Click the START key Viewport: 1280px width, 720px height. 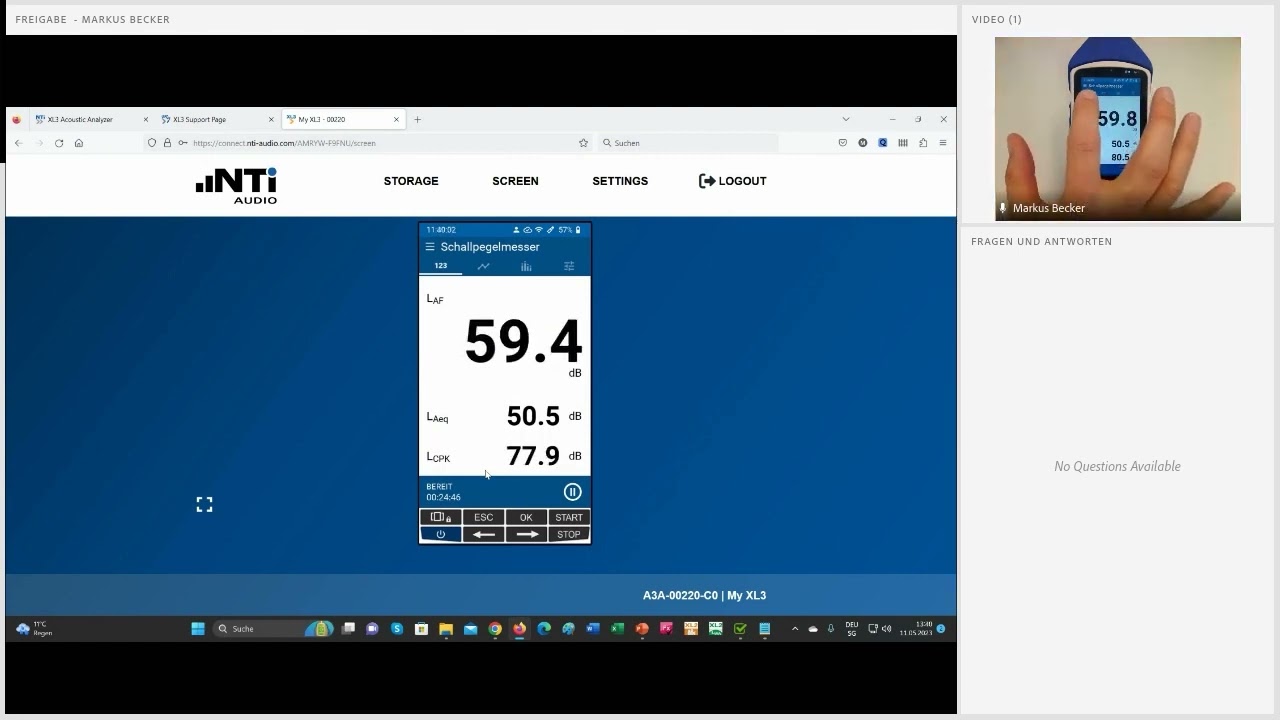(569, 517)
